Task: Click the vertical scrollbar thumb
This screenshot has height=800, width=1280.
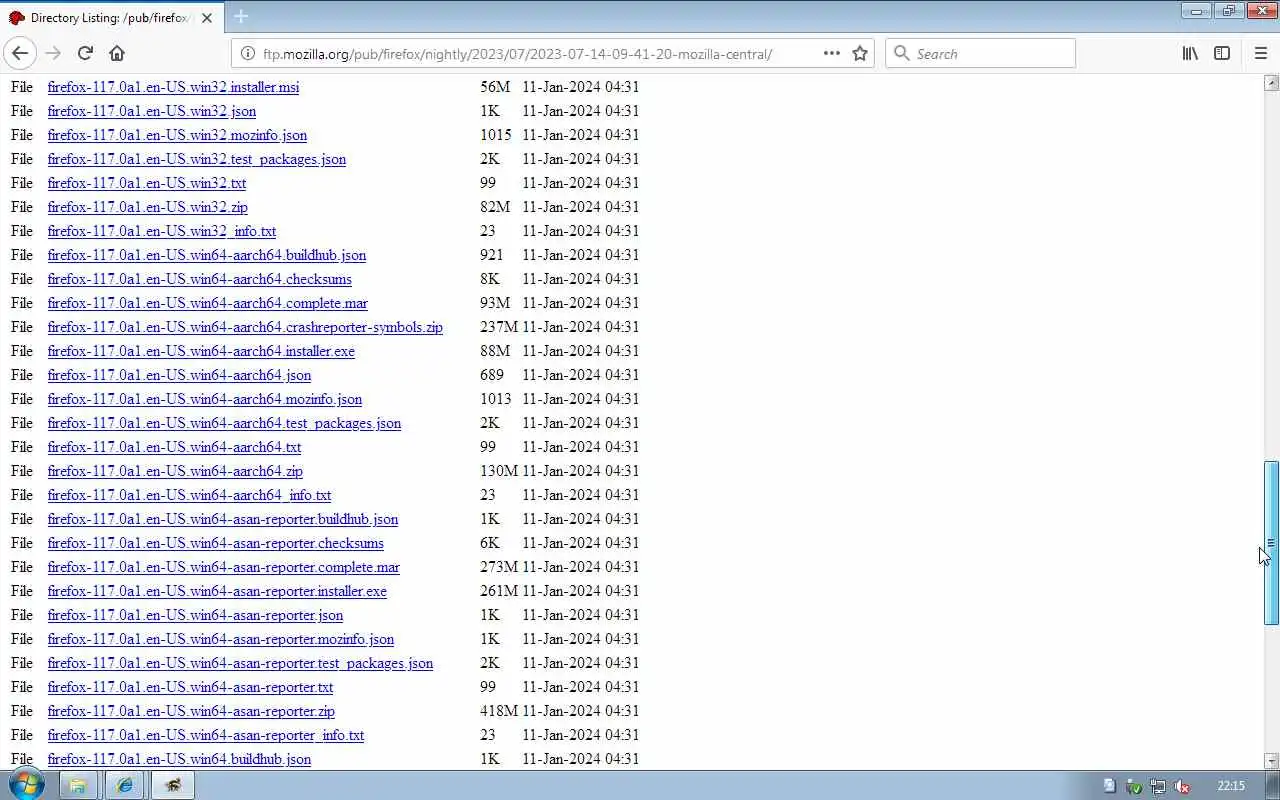Action: (x=1271, y=543)
